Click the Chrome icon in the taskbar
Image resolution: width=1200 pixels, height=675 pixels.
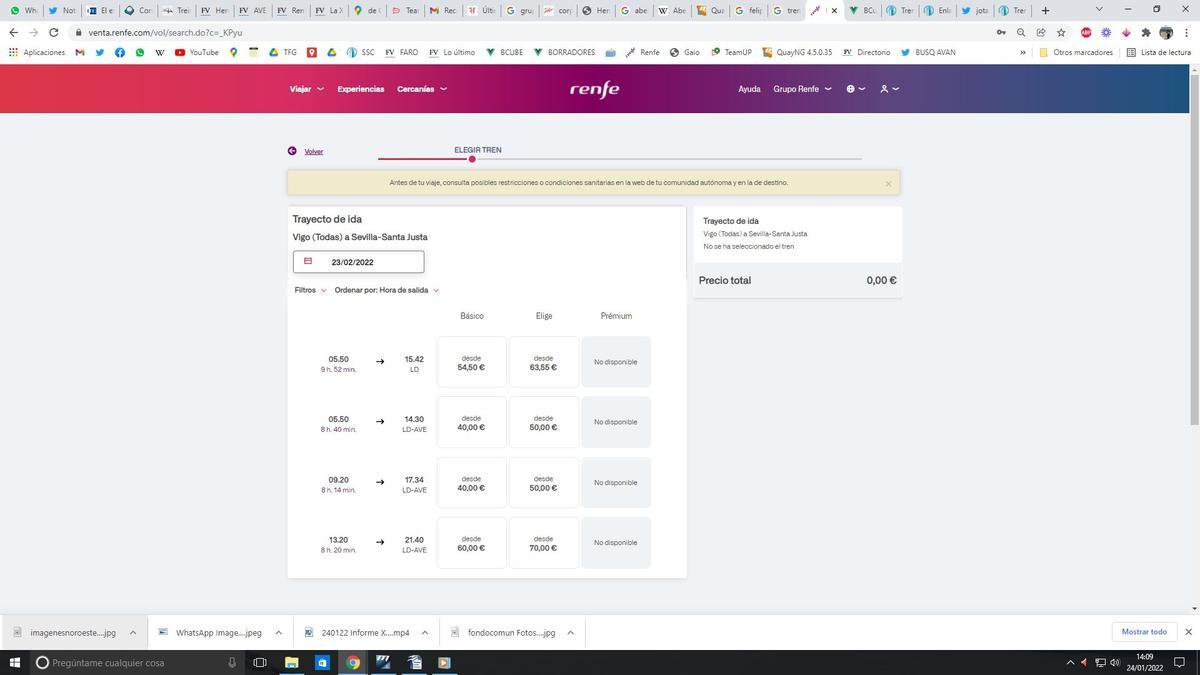(x=353, y=662)
